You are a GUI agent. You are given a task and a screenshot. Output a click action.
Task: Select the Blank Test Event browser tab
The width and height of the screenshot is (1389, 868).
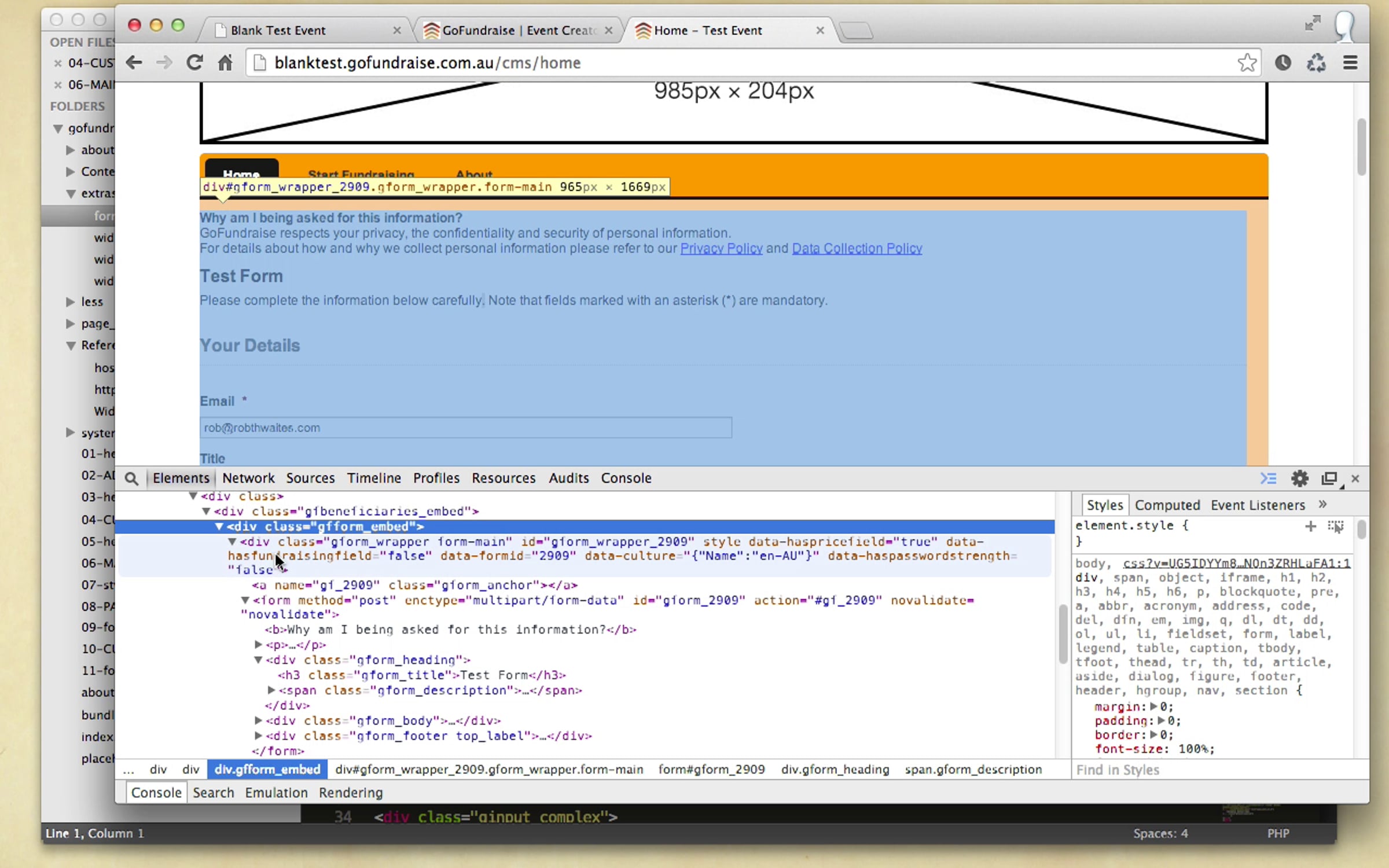point(278,30)
